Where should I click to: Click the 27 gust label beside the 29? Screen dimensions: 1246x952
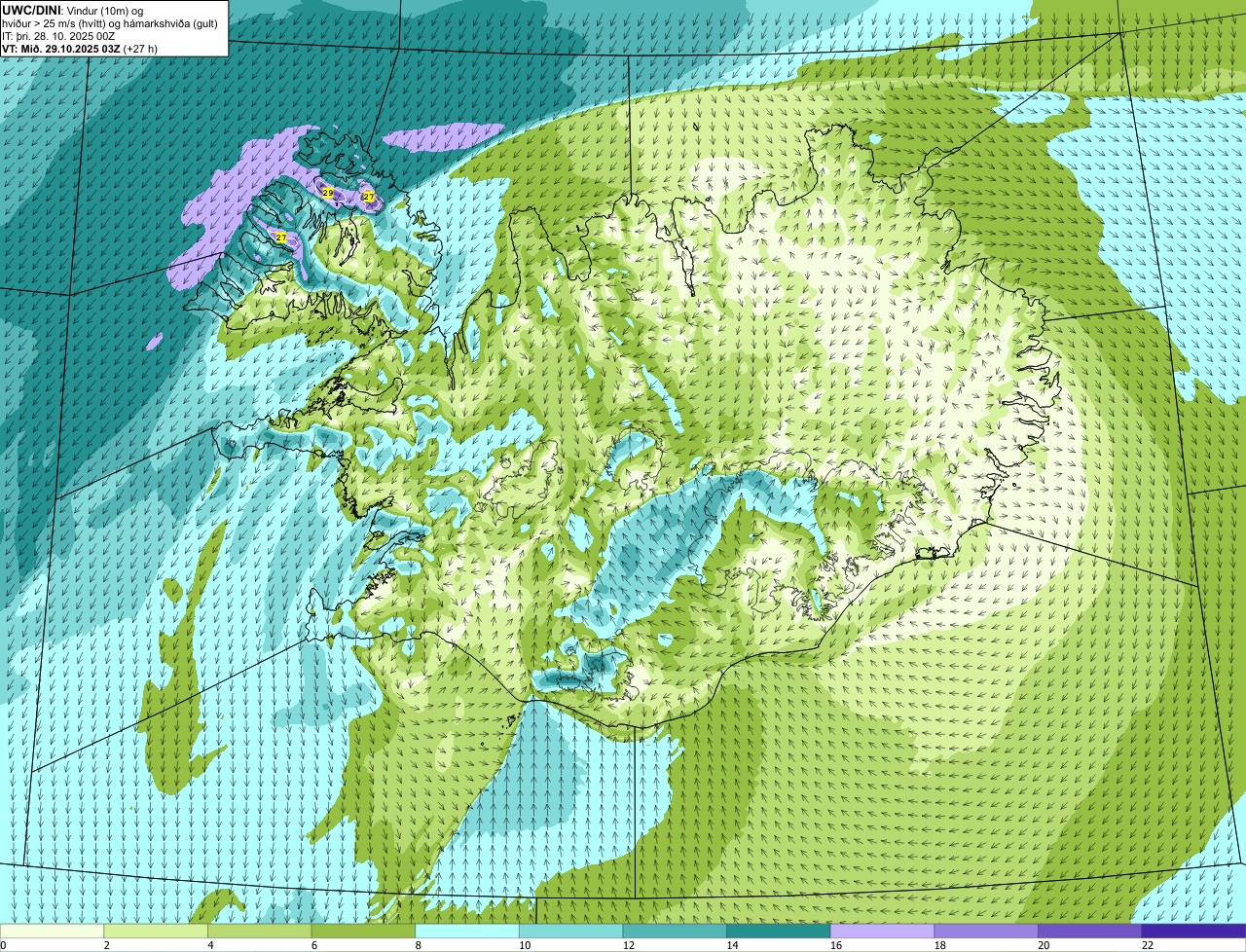pyautogui.click(x=369, y=197)
